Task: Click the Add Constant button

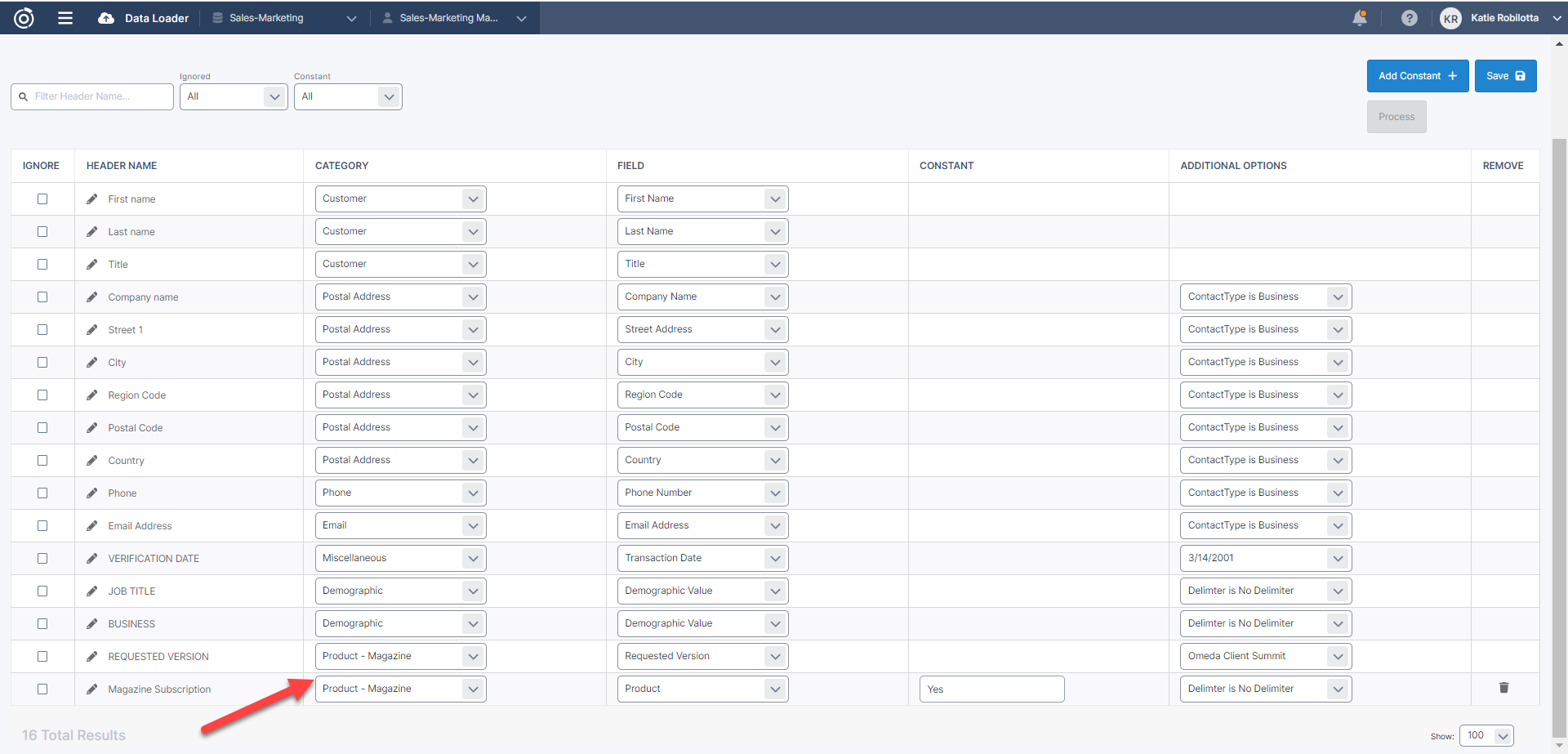Action: tap(1417, 76)
